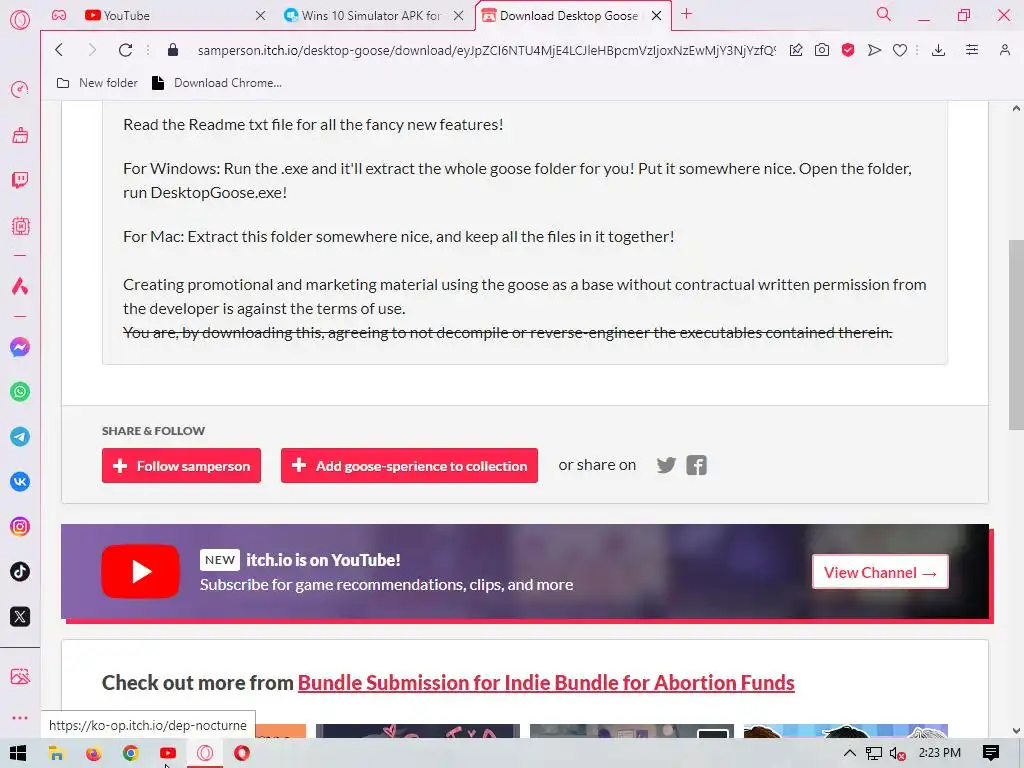Share on Twitter bird icon
The width and height of the screenshot is (1024, 768).
click(x=666, y=465)
